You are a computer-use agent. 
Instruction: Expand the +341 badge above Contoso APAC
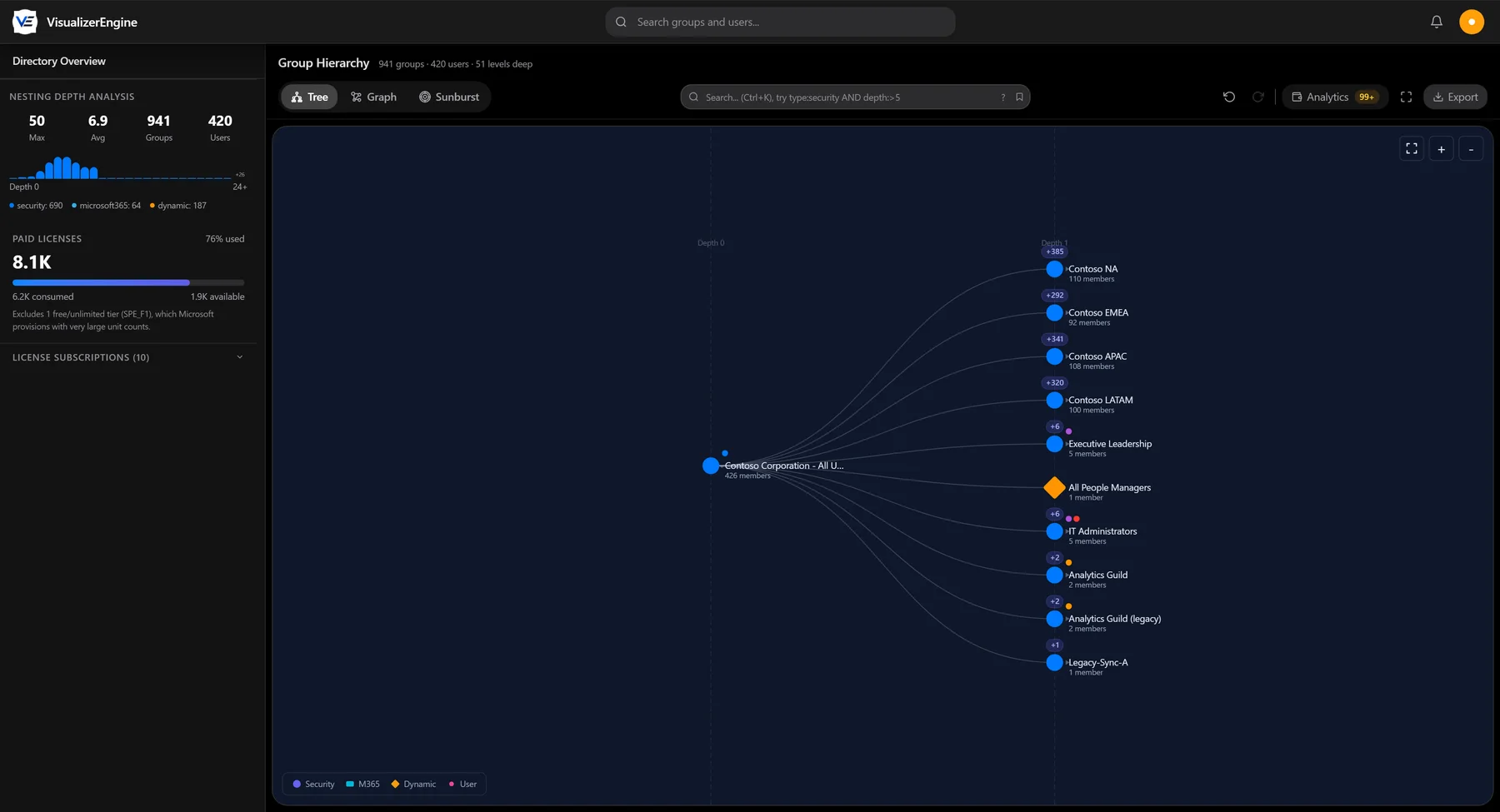tap(1055, 339)
